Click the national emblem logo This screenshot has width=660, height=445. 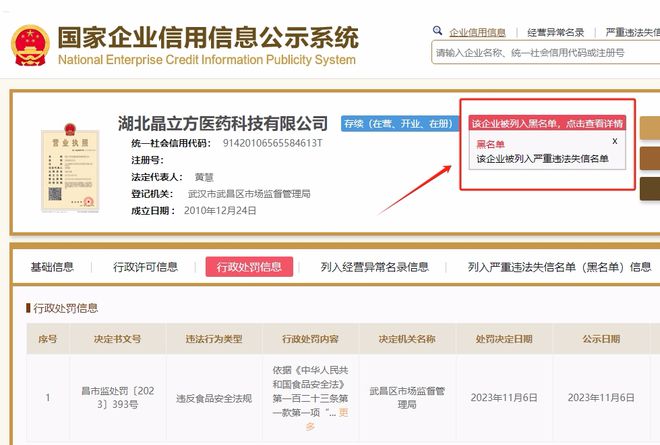point(30,45)
